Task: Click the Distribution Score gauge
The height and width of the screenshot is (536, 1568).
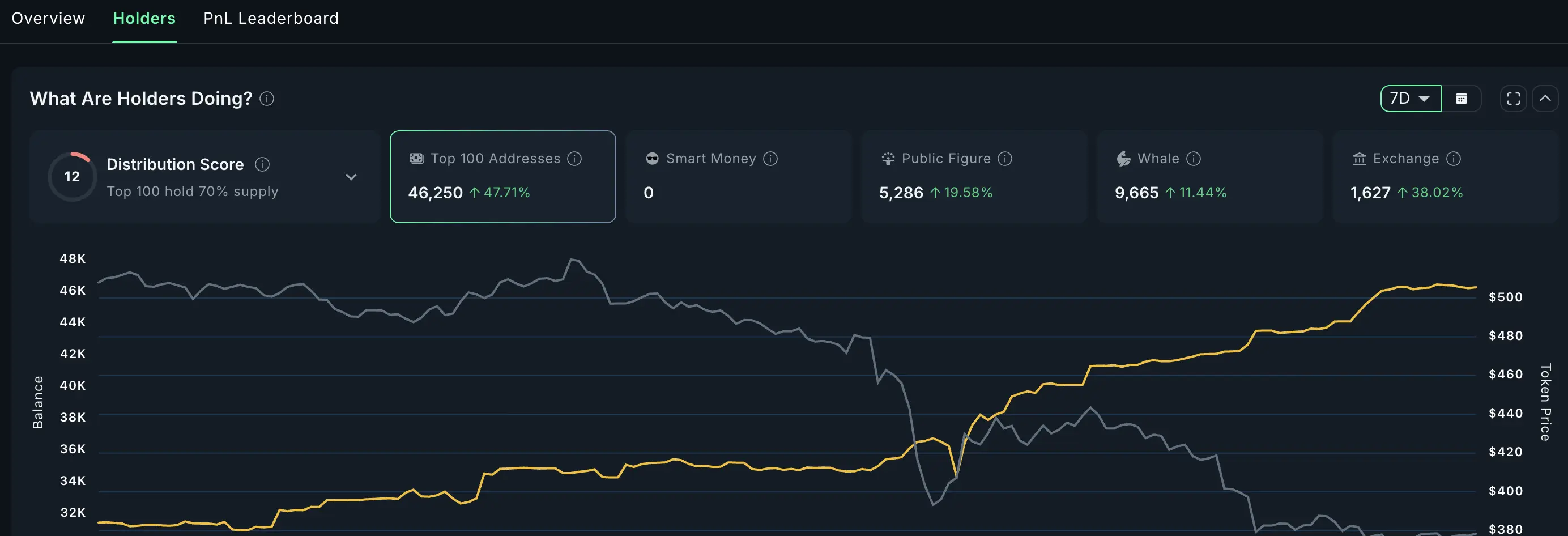Action: coord(73,176)
